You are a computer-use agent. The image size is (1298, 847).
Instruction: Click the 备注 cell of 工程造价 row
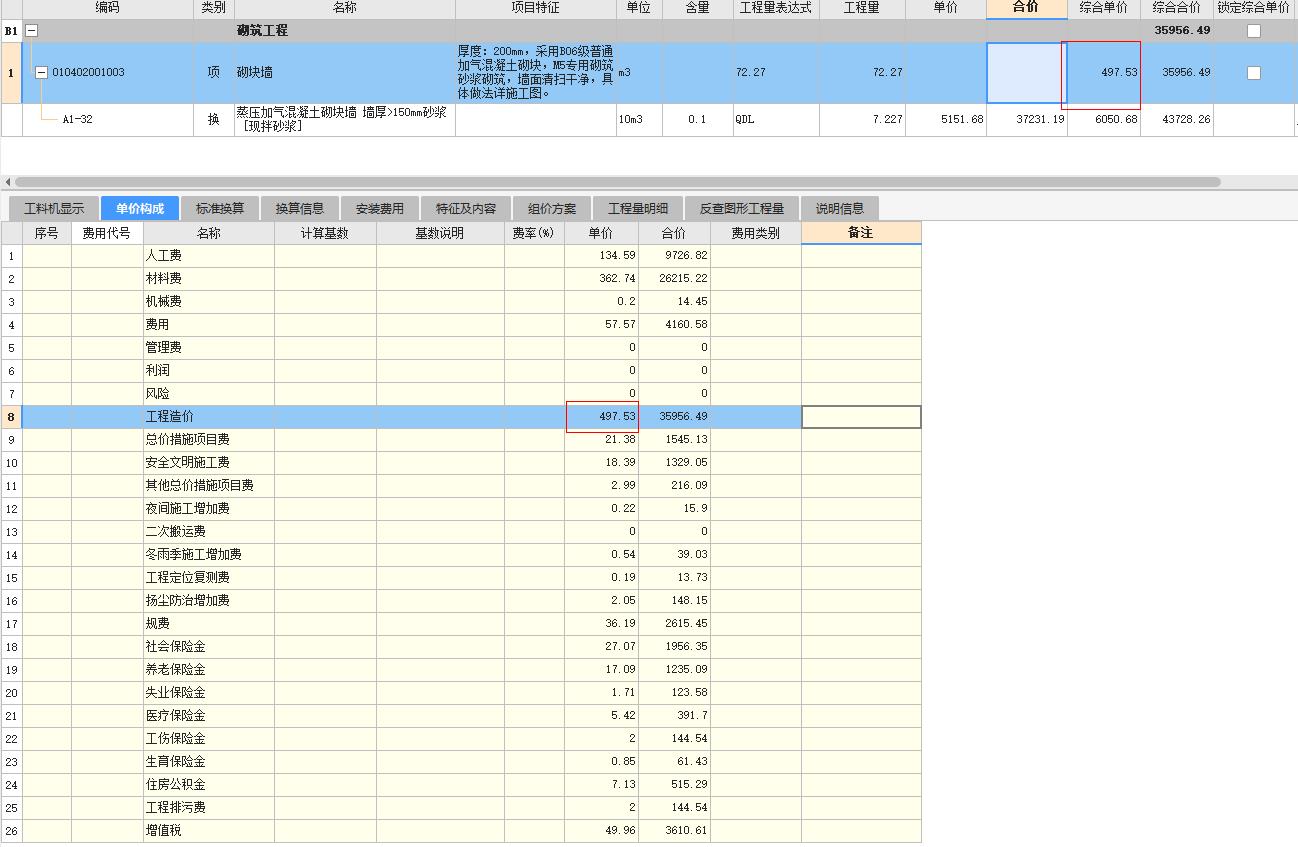tap(861, 417)
